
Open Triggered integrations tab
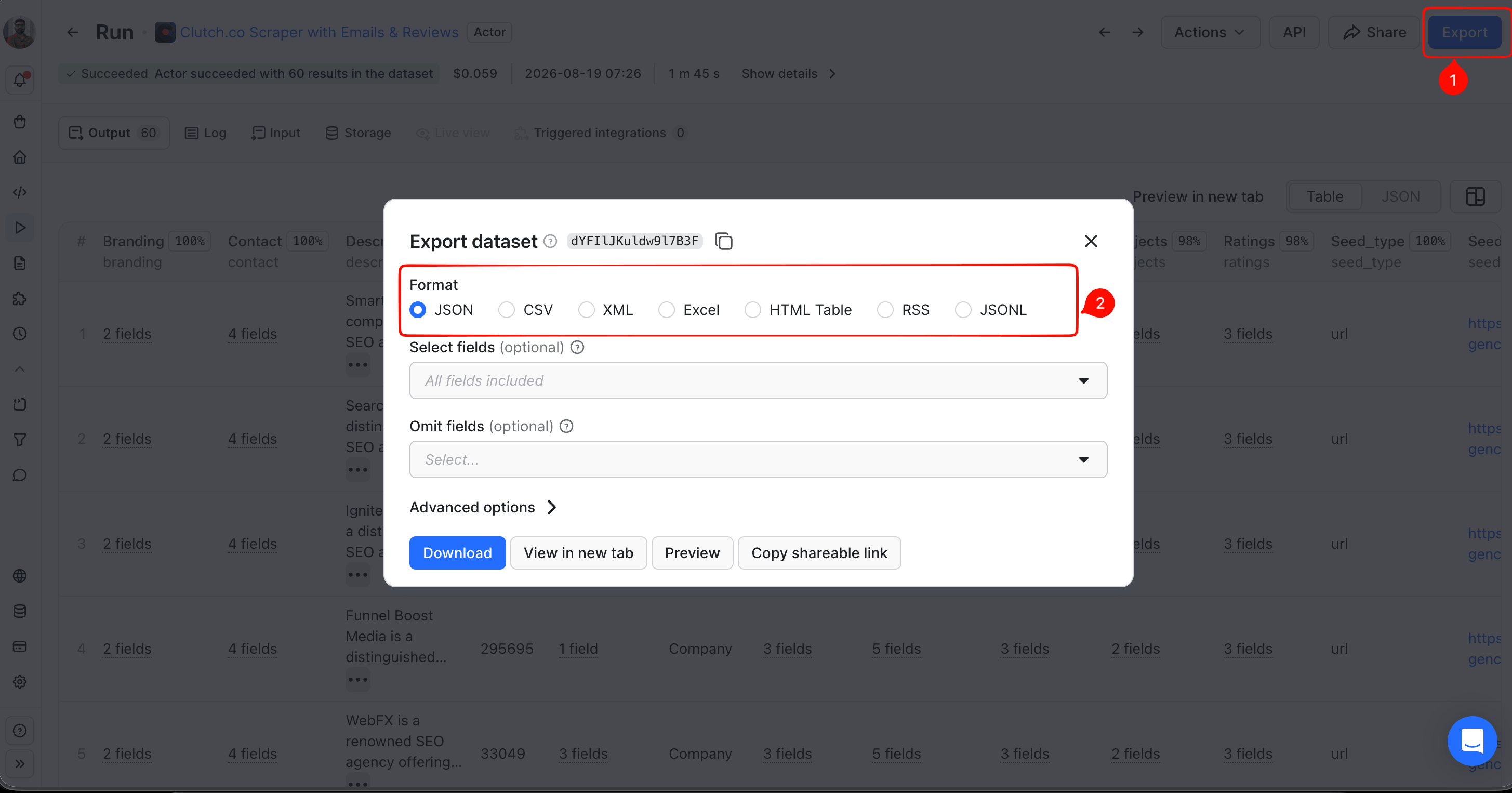click(x=600, y=133)
